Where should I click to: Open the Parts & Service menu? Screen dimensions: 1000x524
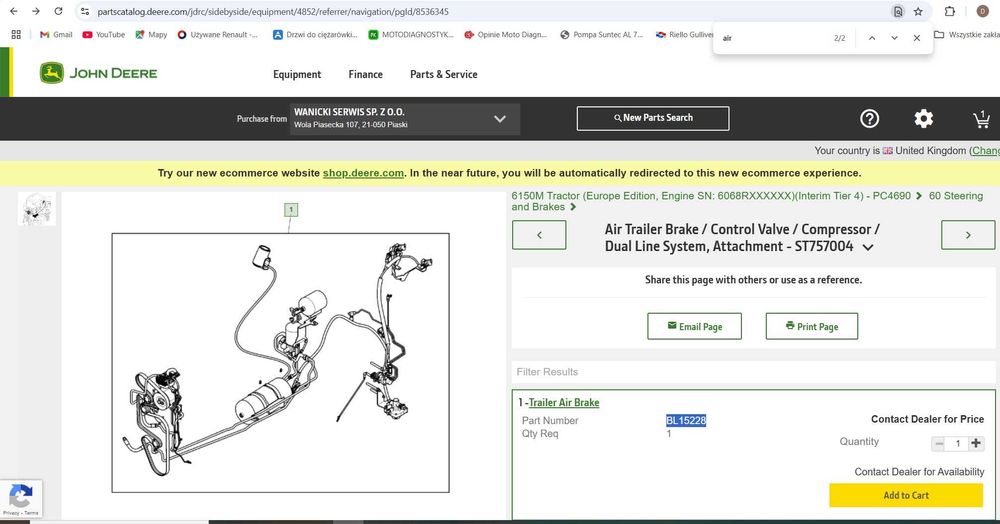pyautogui.click(x=443, y=74)
